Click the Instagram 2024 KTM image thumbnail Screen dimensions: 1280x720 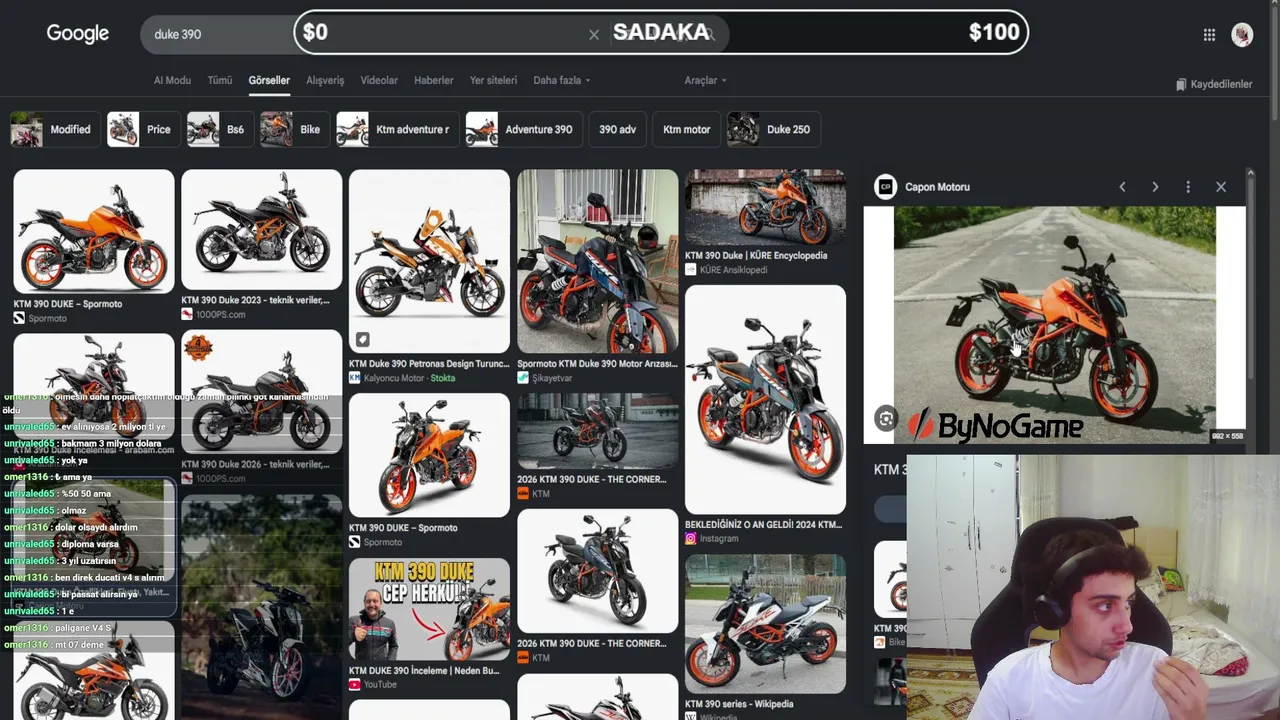pos(765,400)
